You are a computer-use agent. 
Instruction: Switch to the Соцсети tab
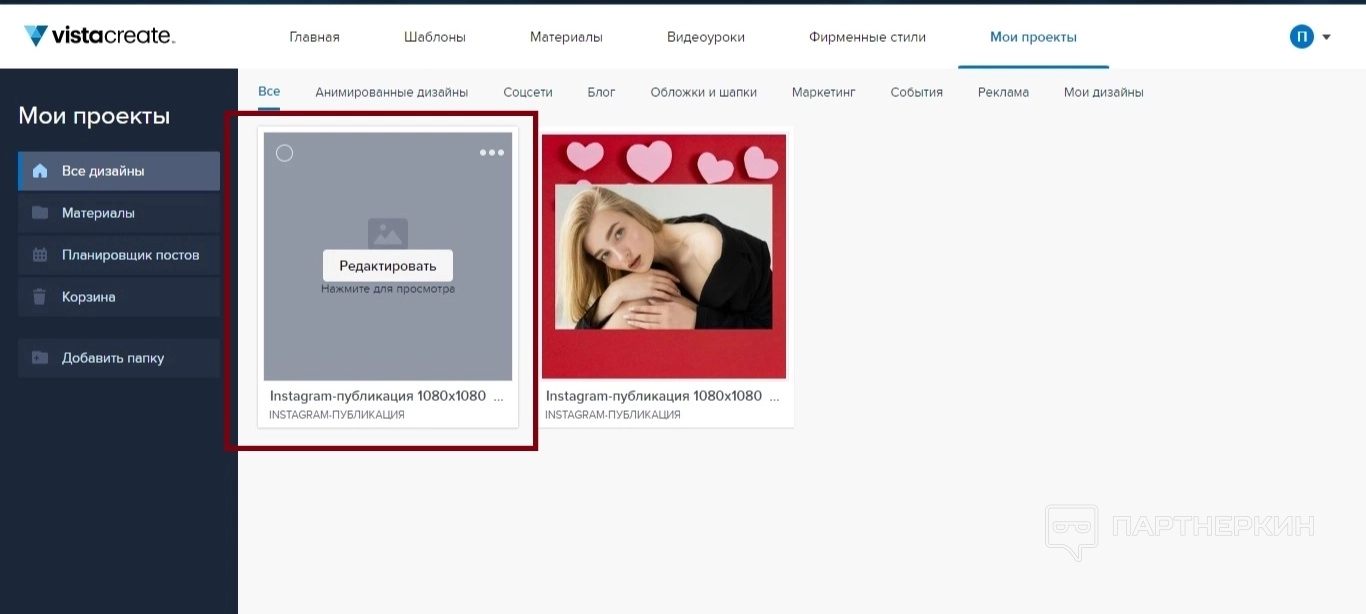527,92
